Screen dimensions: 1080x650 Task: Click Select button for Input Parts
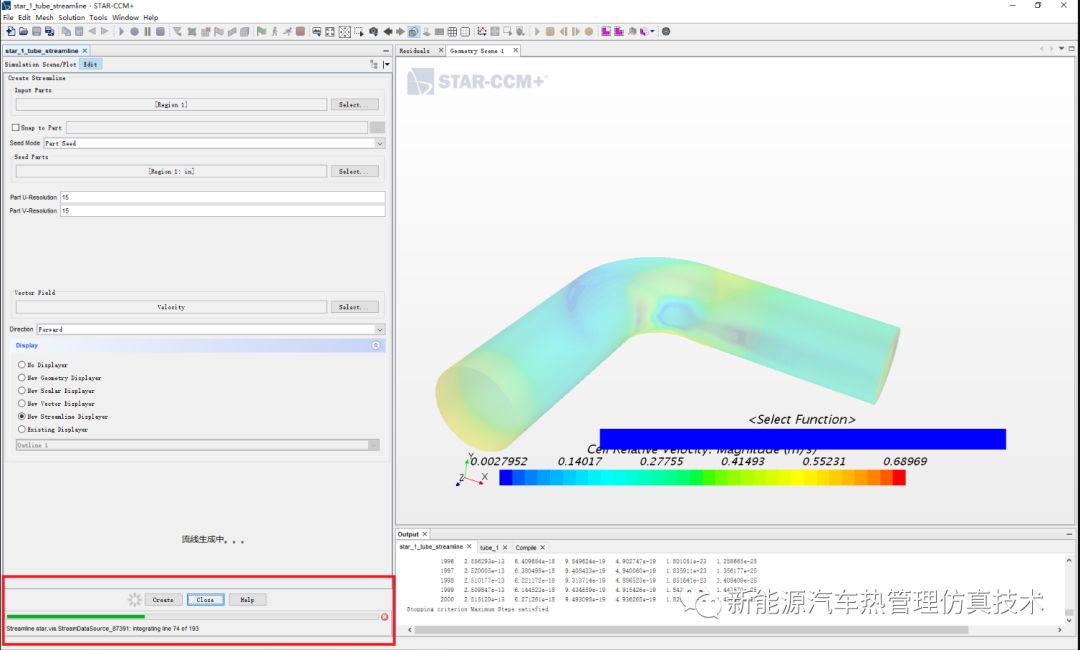354,105
